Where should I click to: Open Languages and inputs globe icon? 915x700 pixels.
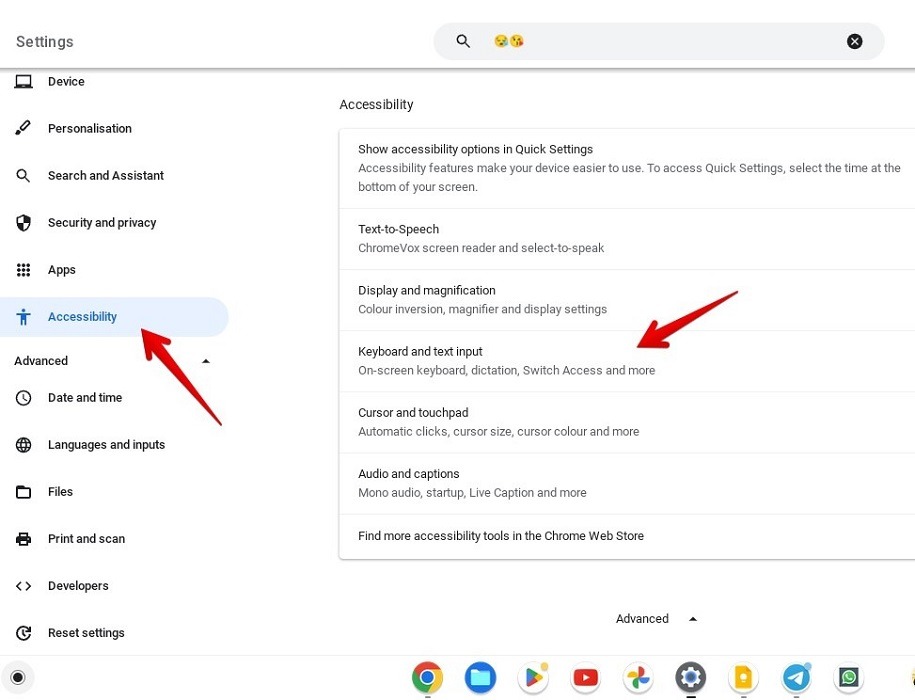click(x=23, y=444)
